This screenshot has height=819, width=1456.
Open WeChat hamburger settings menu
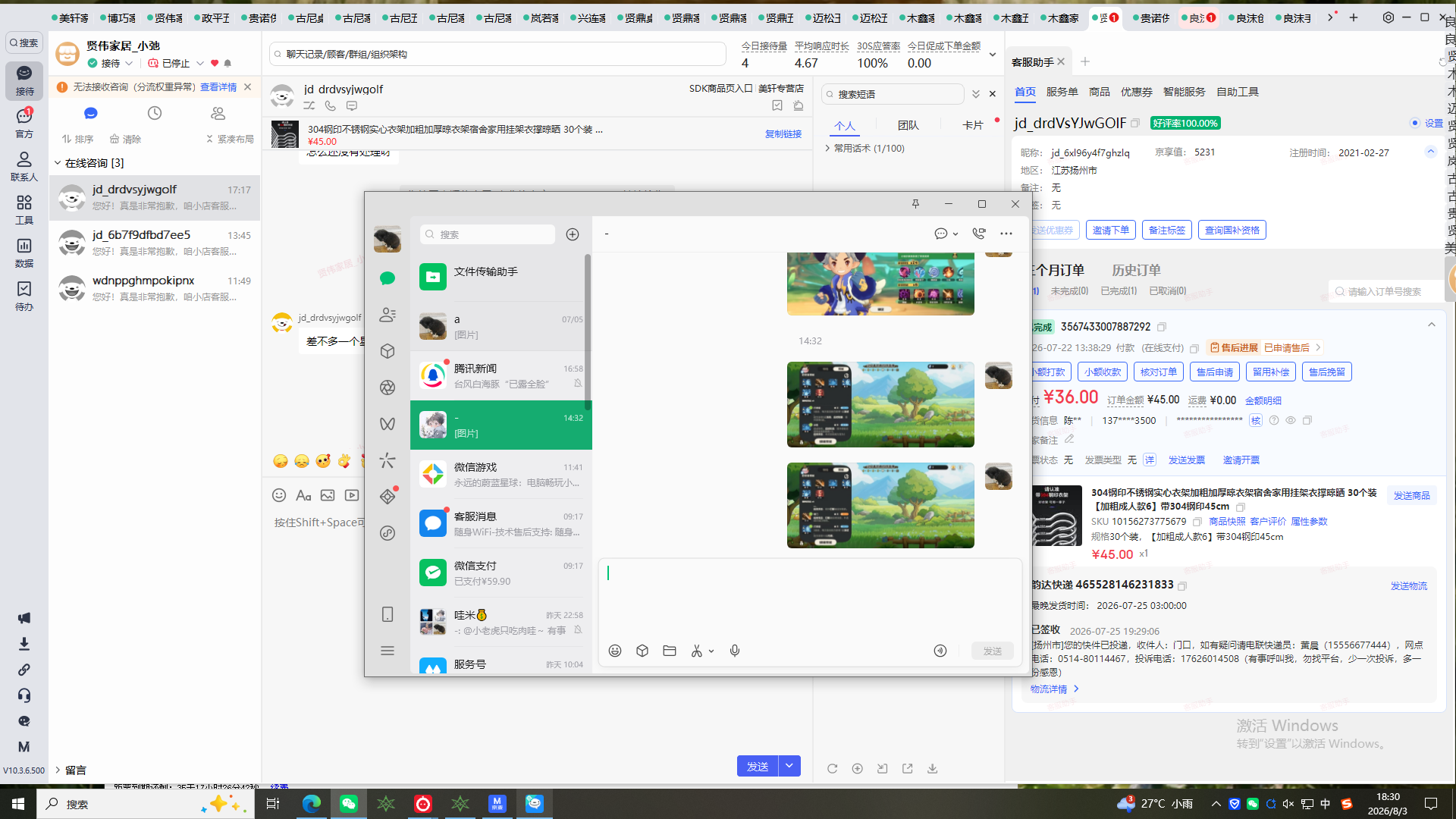388,651
